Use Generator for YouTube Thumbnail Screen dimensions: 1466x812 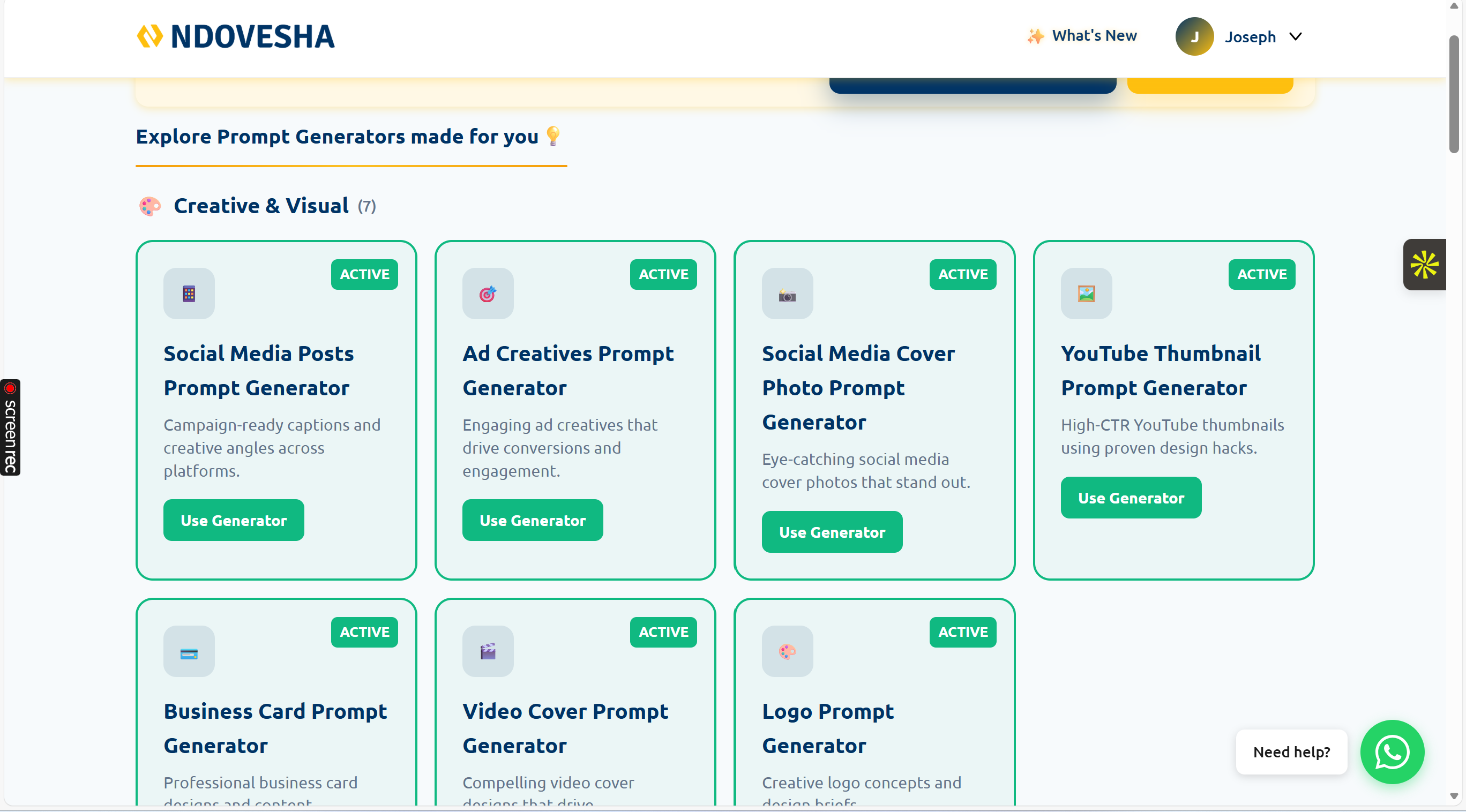coord(1130,498)
